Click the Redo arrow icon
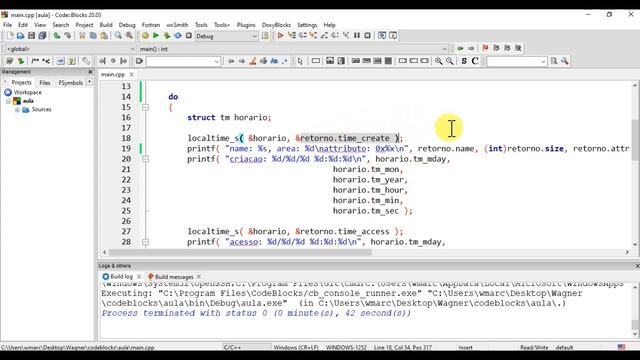 [67, 36]
